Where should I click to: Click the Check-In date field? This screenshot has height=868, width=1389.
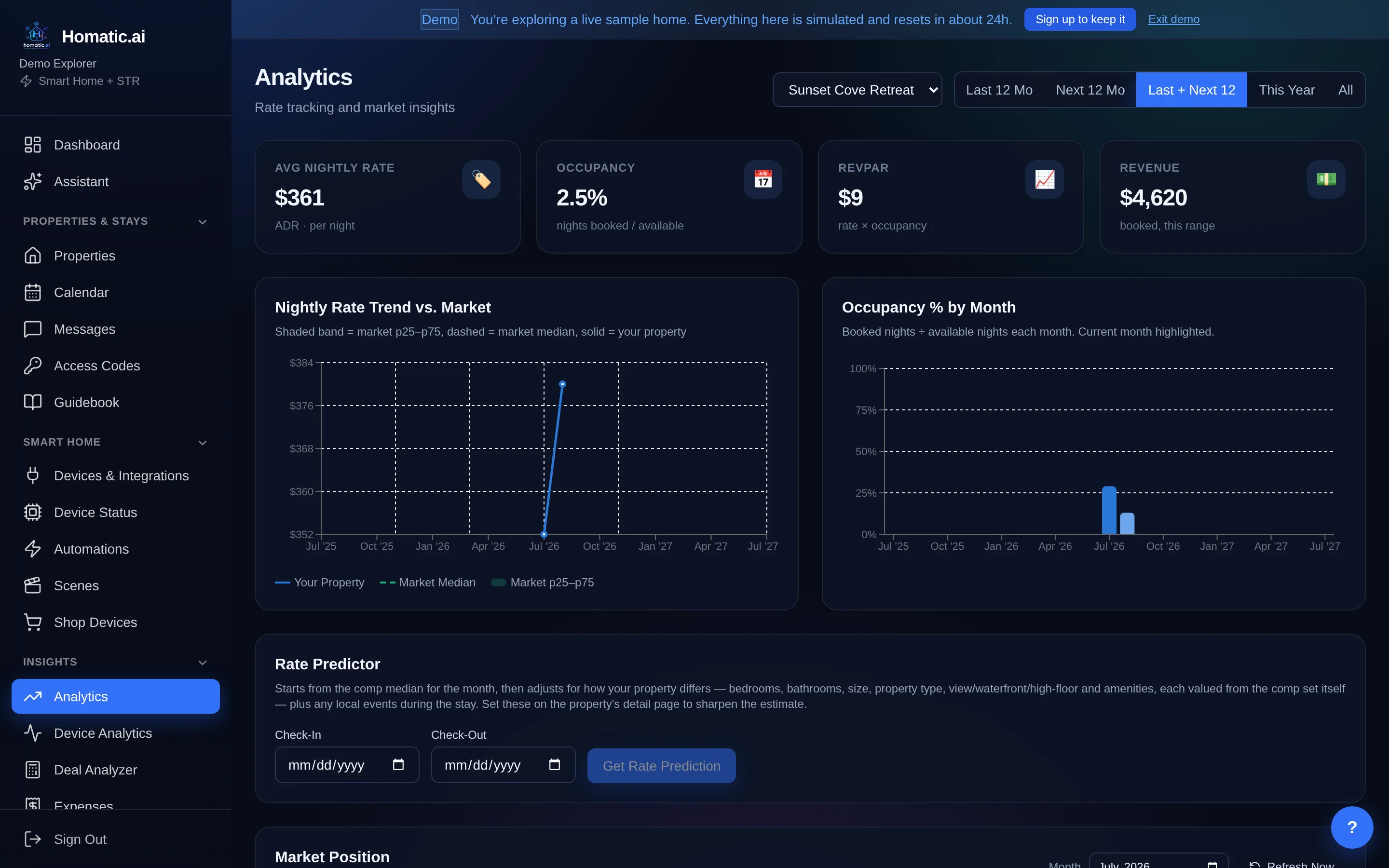tap(347, 765)
